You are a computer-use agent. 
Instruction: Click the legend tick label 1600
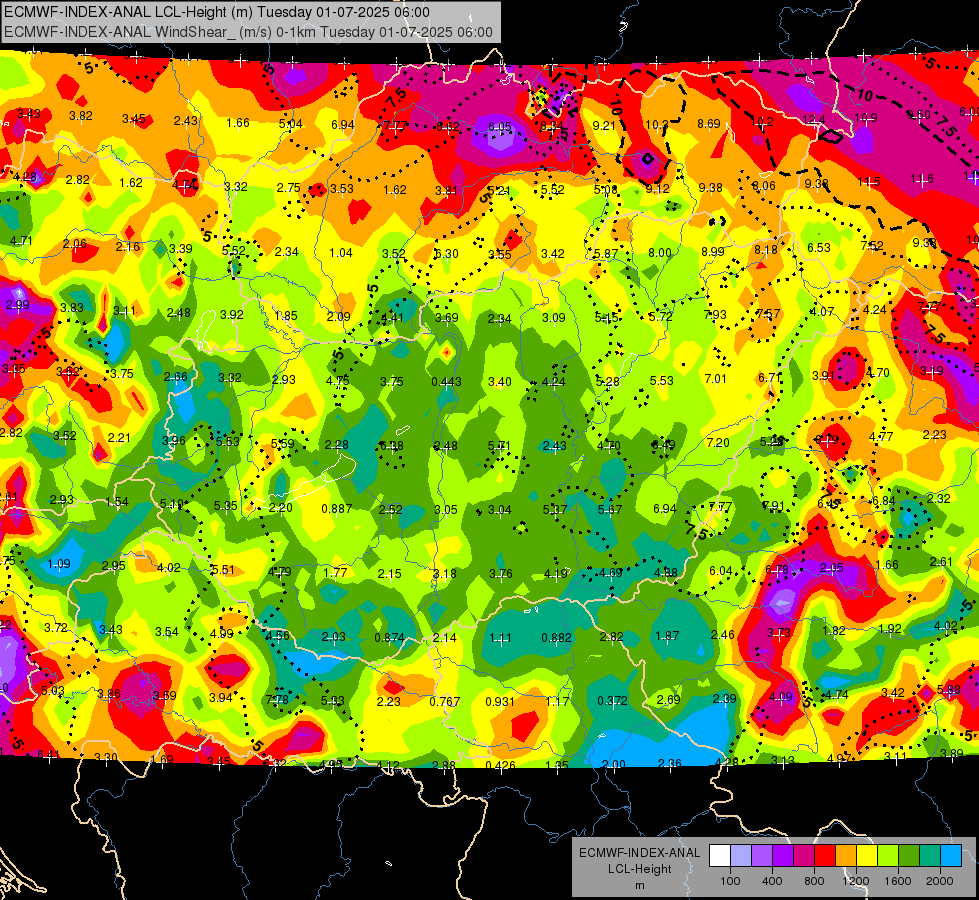(898, 881)
